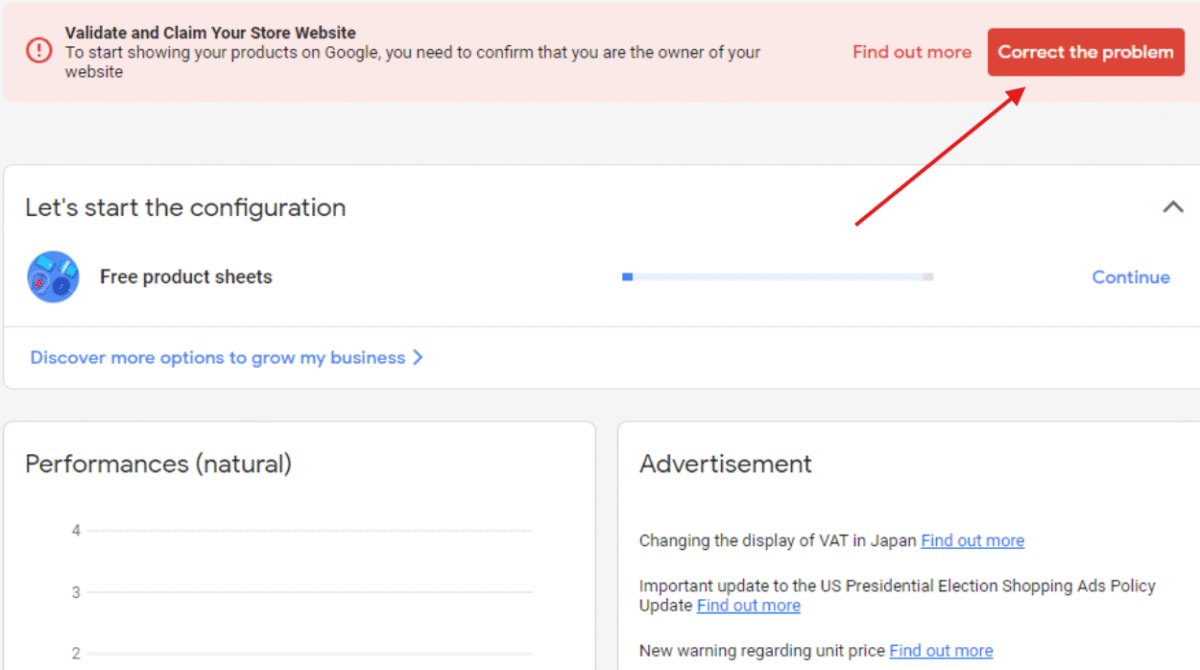1200x670 pixels.
Task: Click the chevron after Discover more options
Action: [418, 358]
